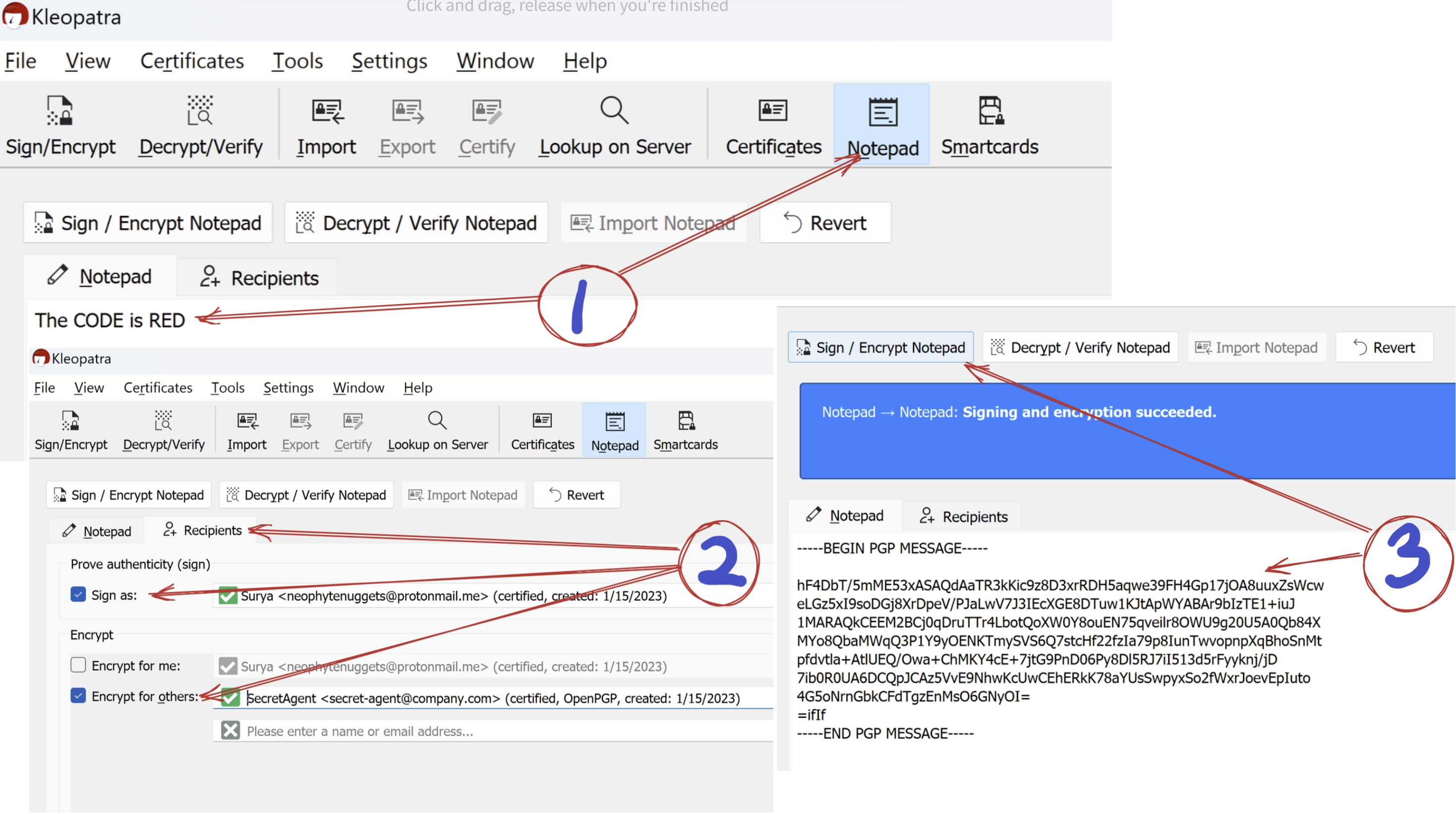The width and height of the screenshot is (1456, 814).
Task: Click Lookup on Server magnifier in top toolbar
Action: 614,110
